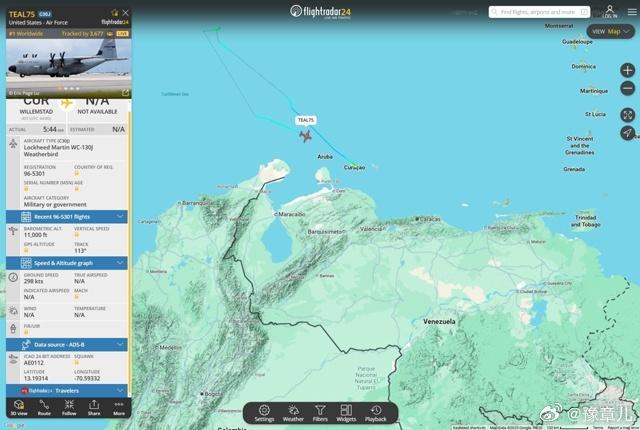Expand Speed & Altitude graph section
This screenshot has width=640, height=430.
67,263
